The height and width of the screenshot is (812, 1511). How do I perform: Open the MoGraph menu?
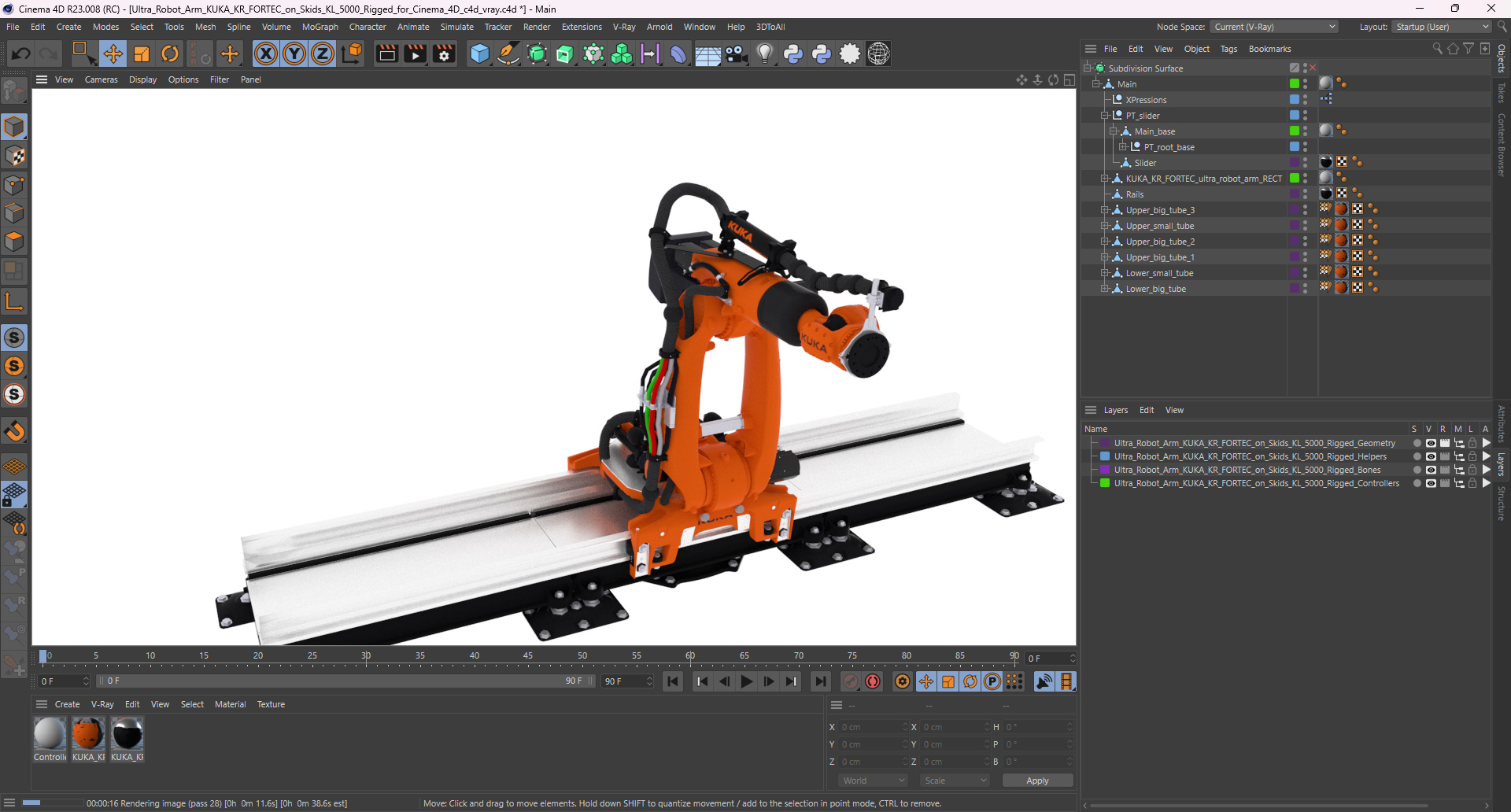(320, 27)
